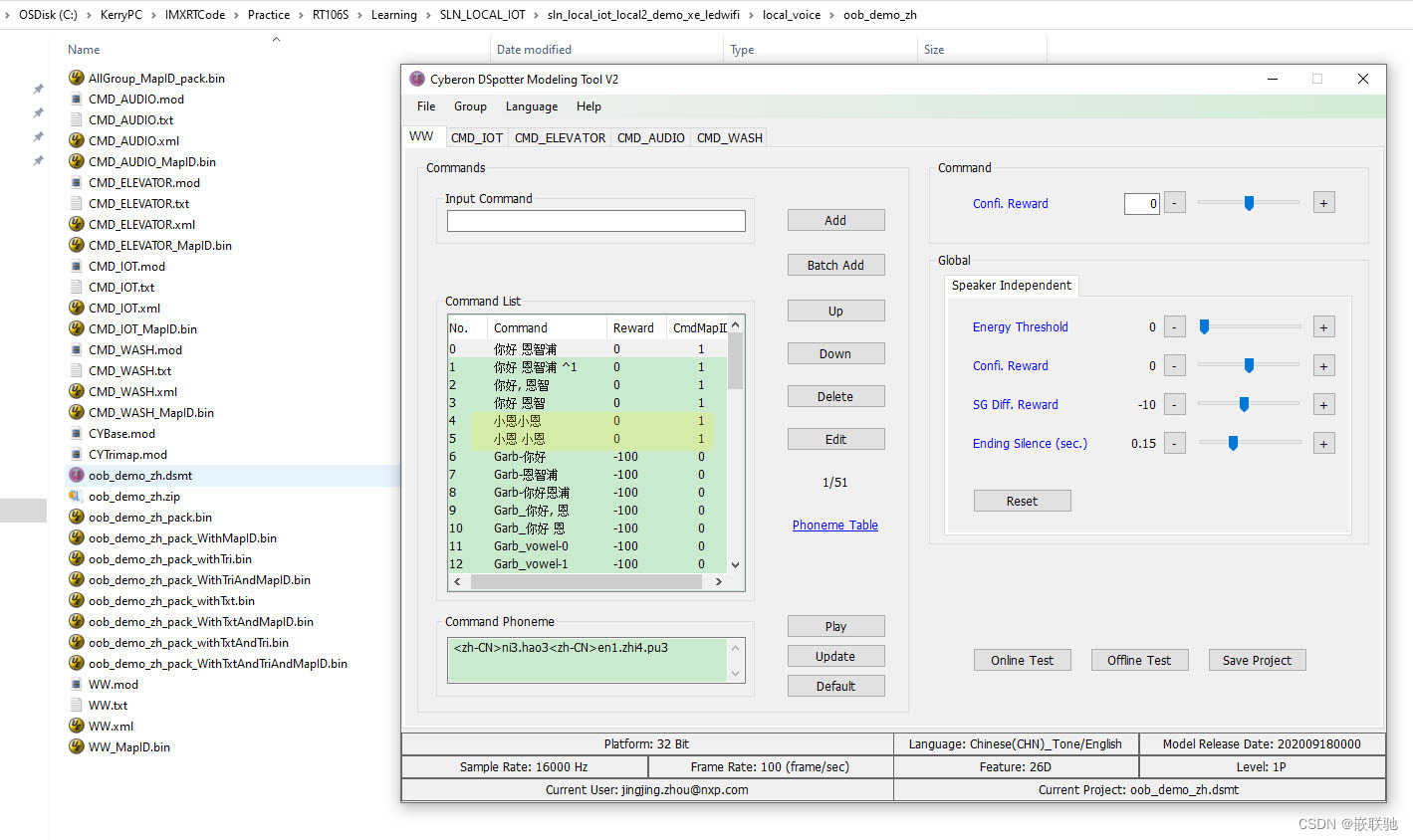Click the Add command button
This screenshot has height=840, width=1413.
point(835,221)
